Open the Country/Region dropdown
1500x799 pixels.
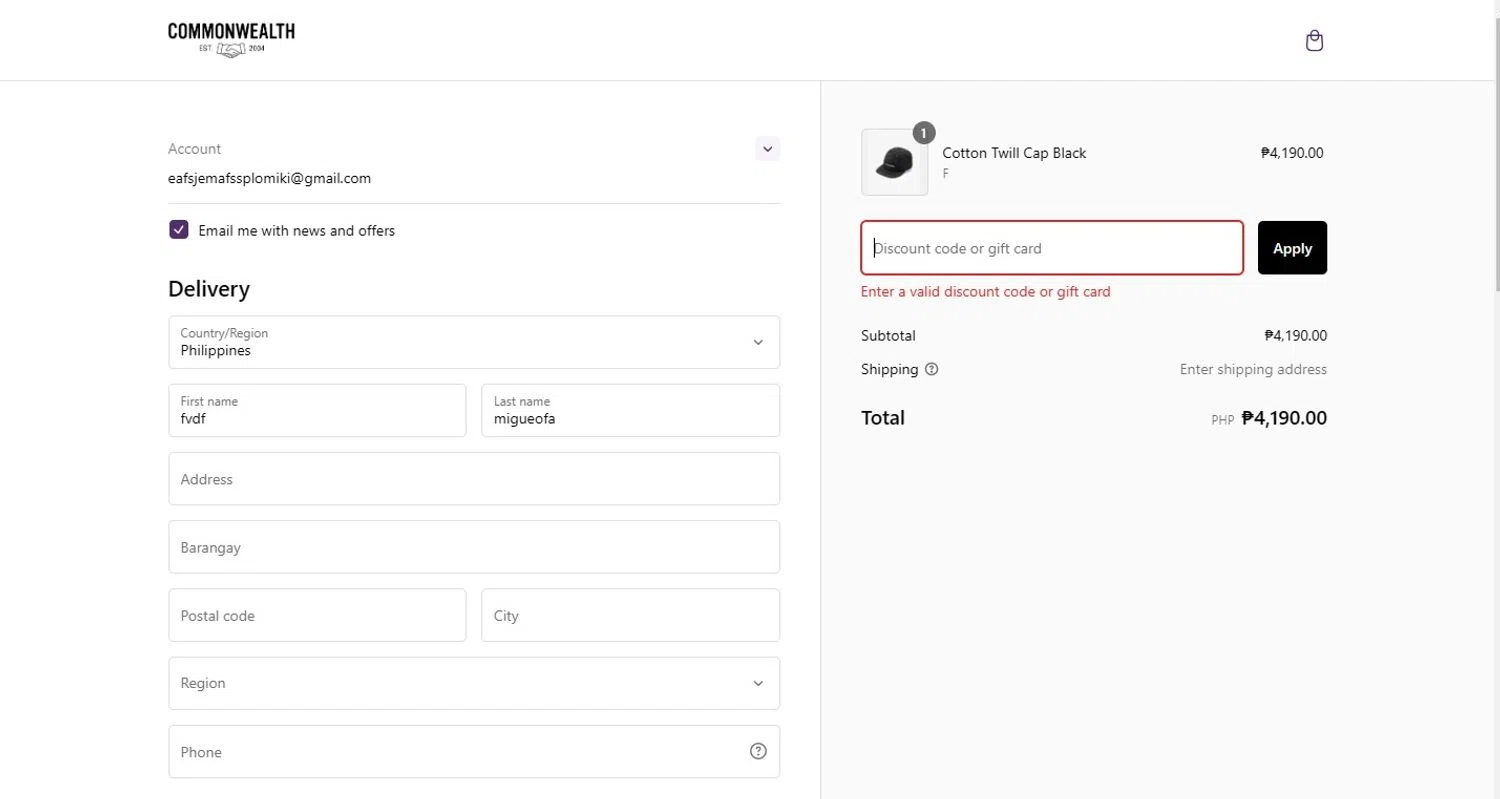click(x=474, y=342)
